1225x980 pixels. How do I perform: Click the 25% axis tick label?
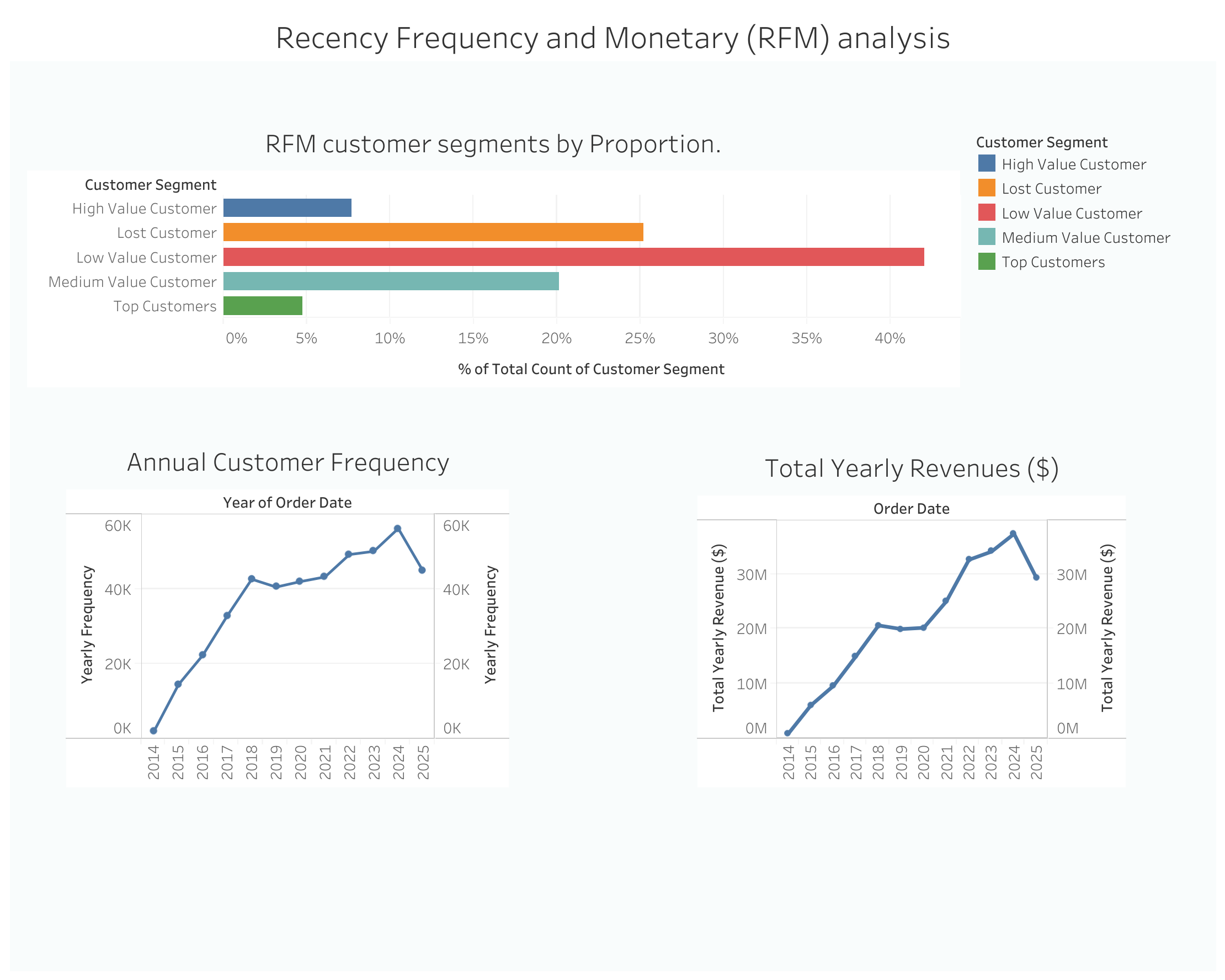[x=640, y=339]
